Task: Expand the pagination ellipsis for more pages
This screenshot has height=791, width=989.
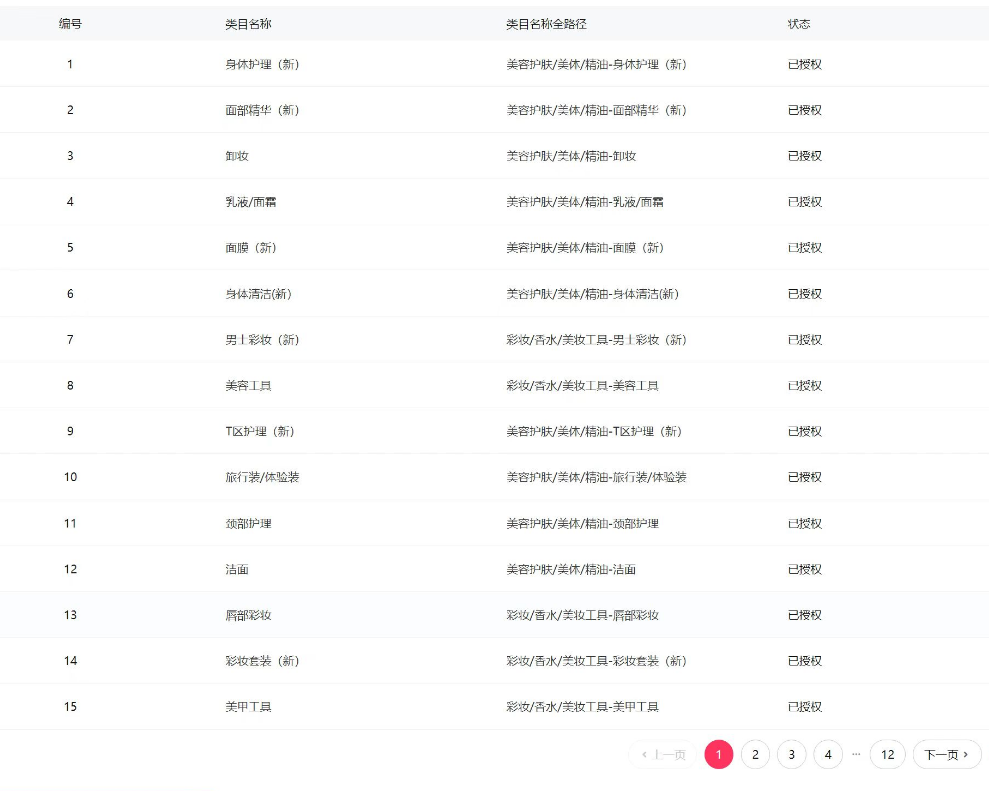Action: coord(856,755)
